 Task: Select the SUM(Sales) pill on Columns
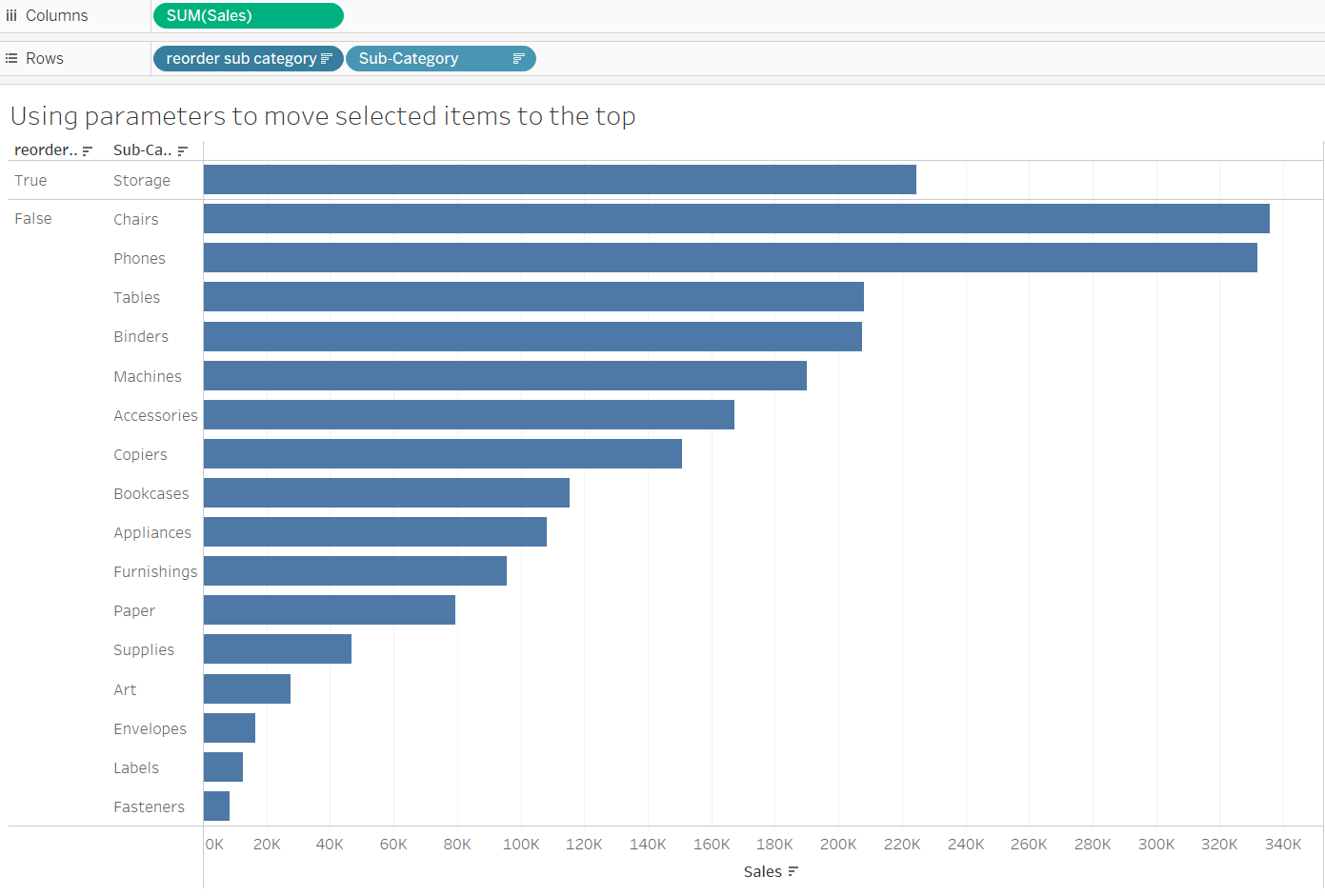click(248, 16)
